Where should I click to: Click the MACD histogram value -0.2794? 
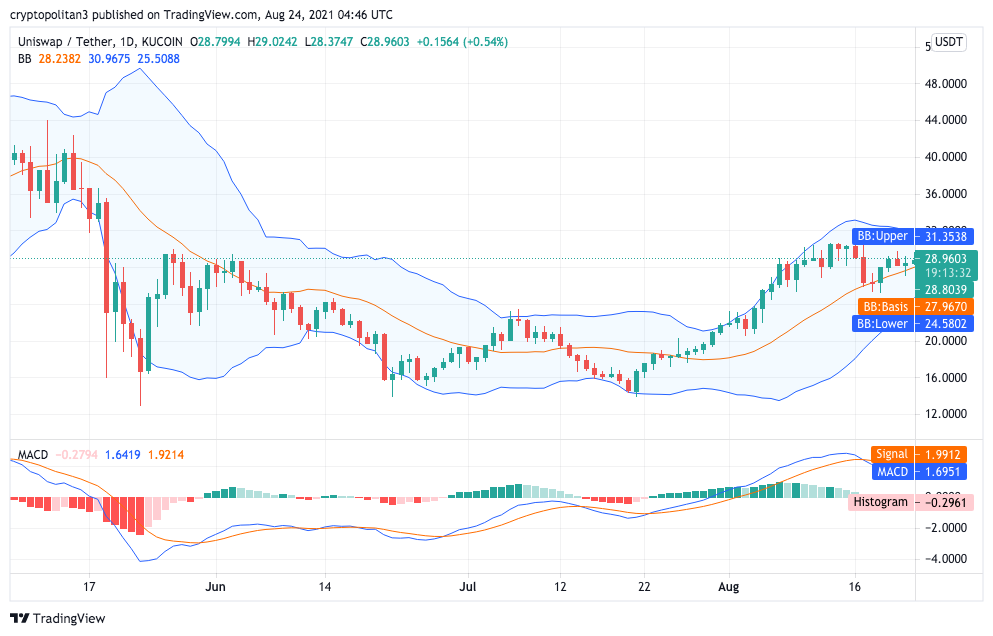[77, 455]
